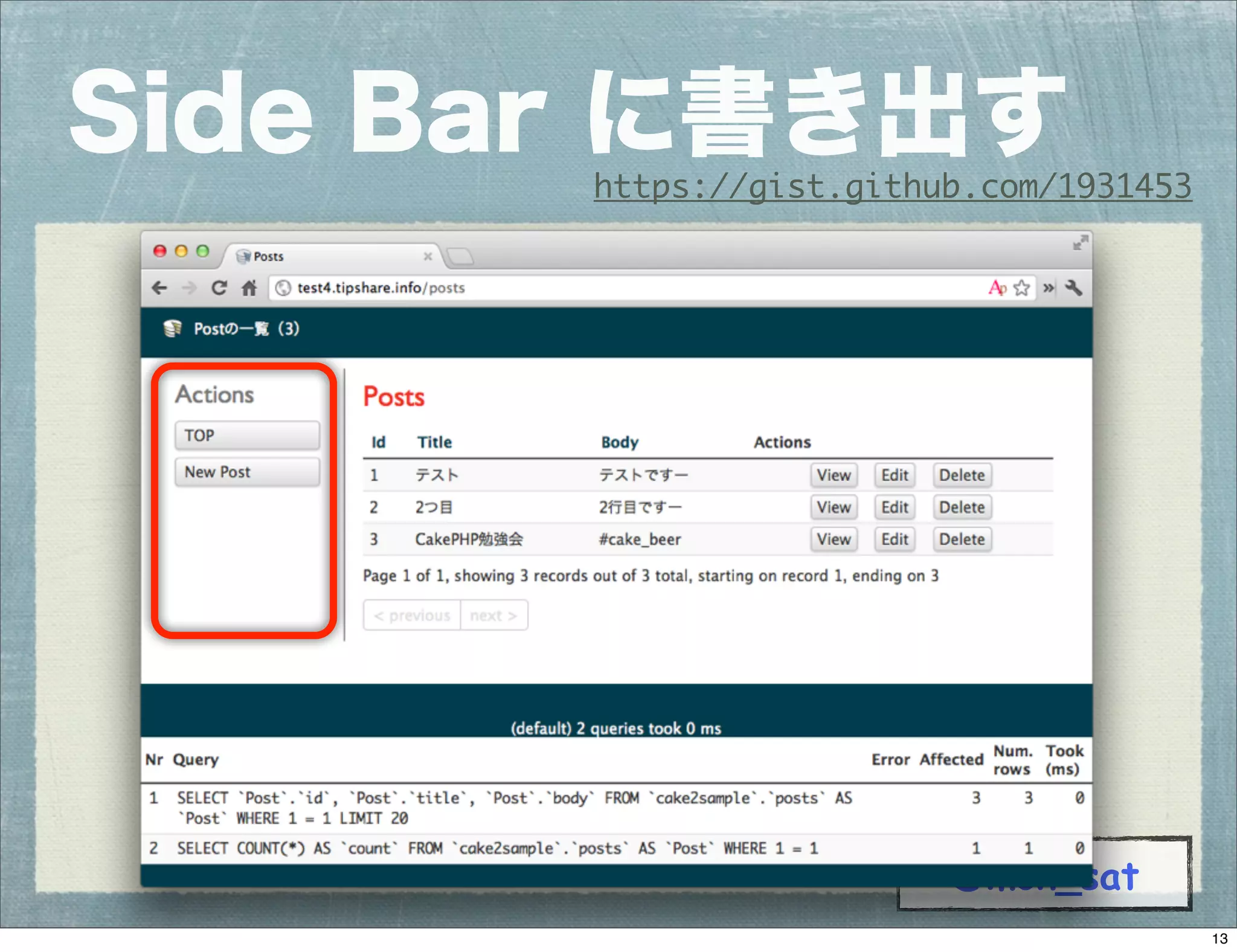This screenshot has height=952, width=1237.
Task: Bookmark the page with the star icon
Action: coord(1021,288)
